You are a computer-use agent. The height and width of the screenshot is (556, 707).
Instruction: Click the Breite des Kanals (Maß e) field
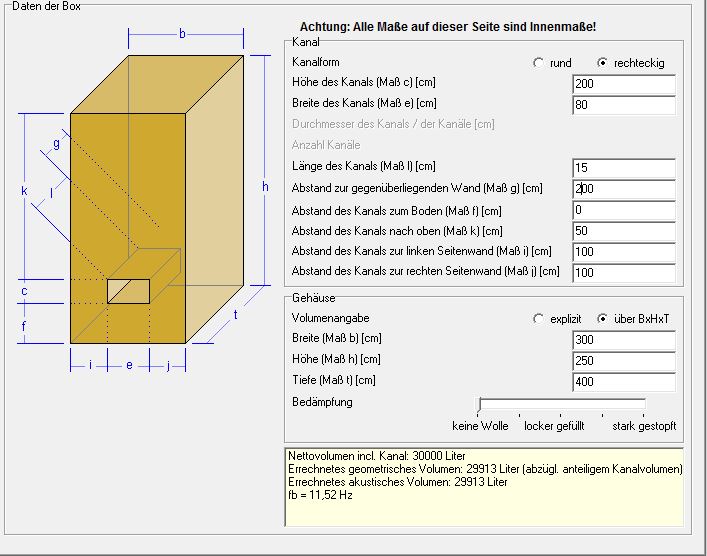[x=624, y=104]
